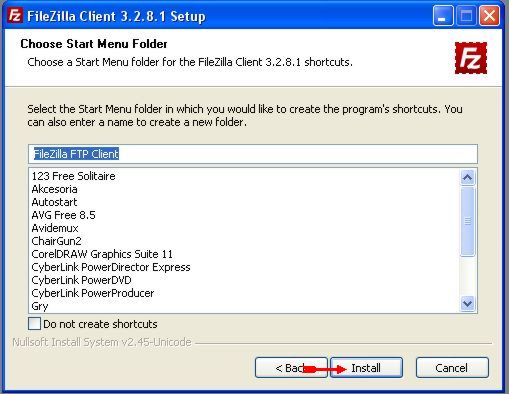The width and height of the screenshot is (509, 394).
Task: Close the FileZilla setup window
Action: point(489,16)
